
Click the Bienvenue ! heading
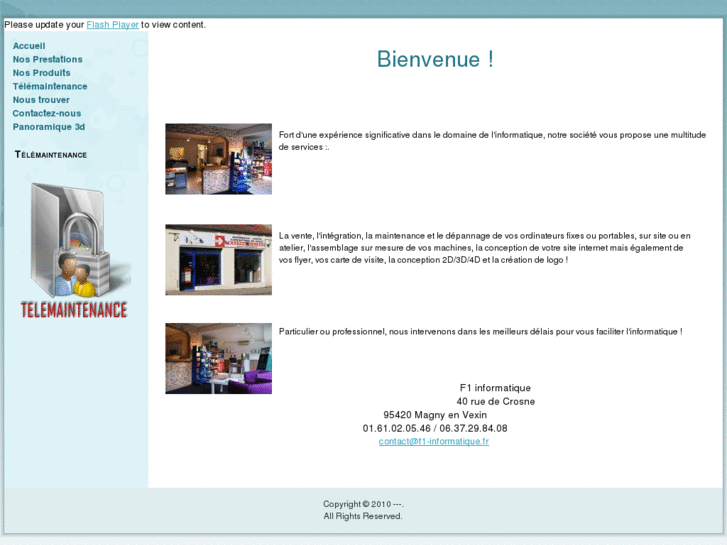pyautogui.click(x=435, y=59)
